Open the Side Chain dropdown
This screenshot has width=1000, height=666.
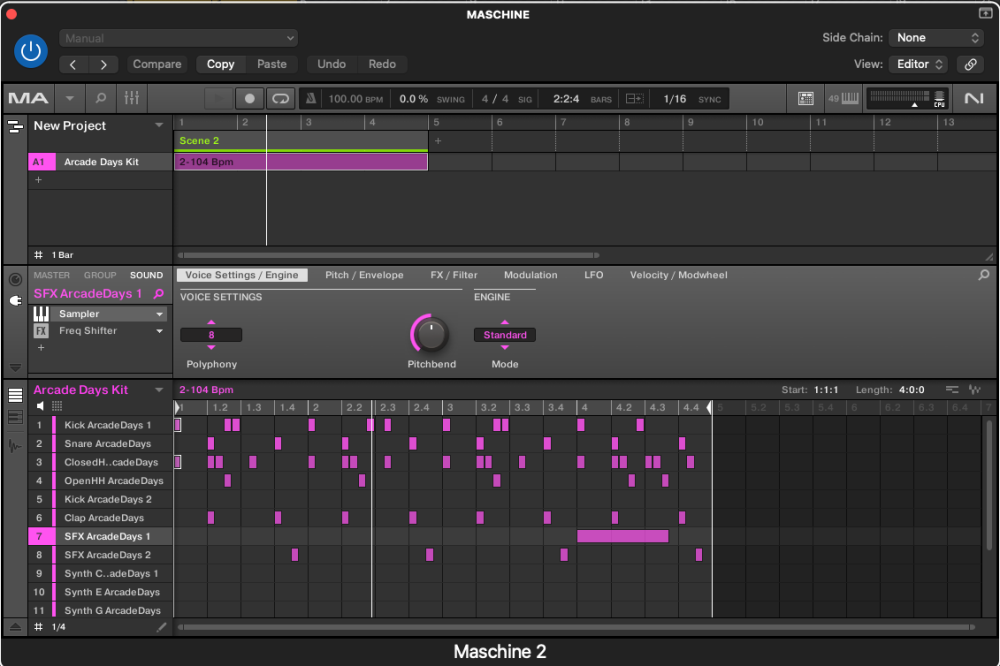coord(938,38)
